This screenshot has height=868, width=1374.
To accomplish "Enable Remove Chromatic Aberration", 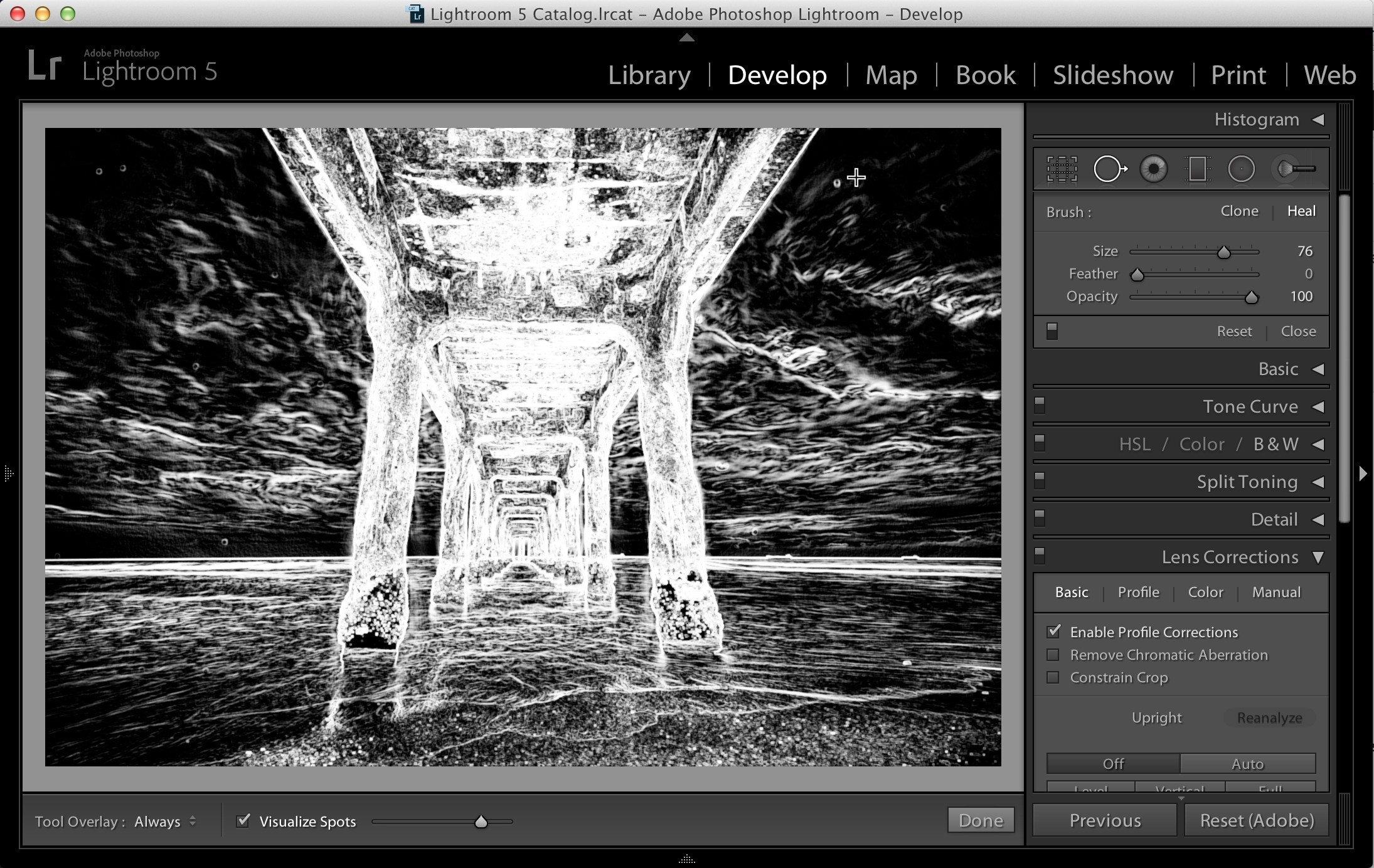I will [x=1053, y=655].
